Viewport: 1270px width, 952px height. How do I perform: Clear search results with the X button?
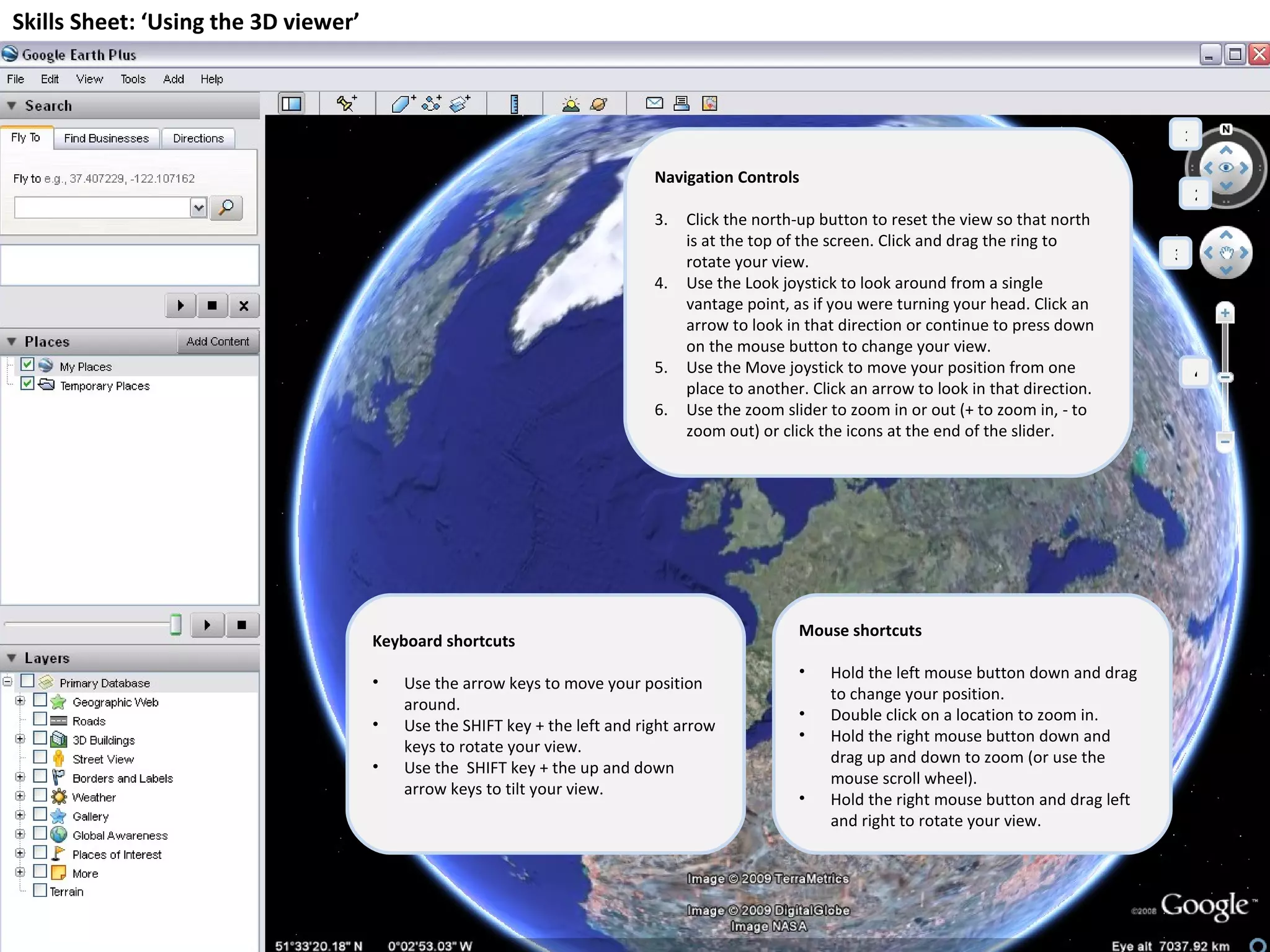(x=244, y=306)
